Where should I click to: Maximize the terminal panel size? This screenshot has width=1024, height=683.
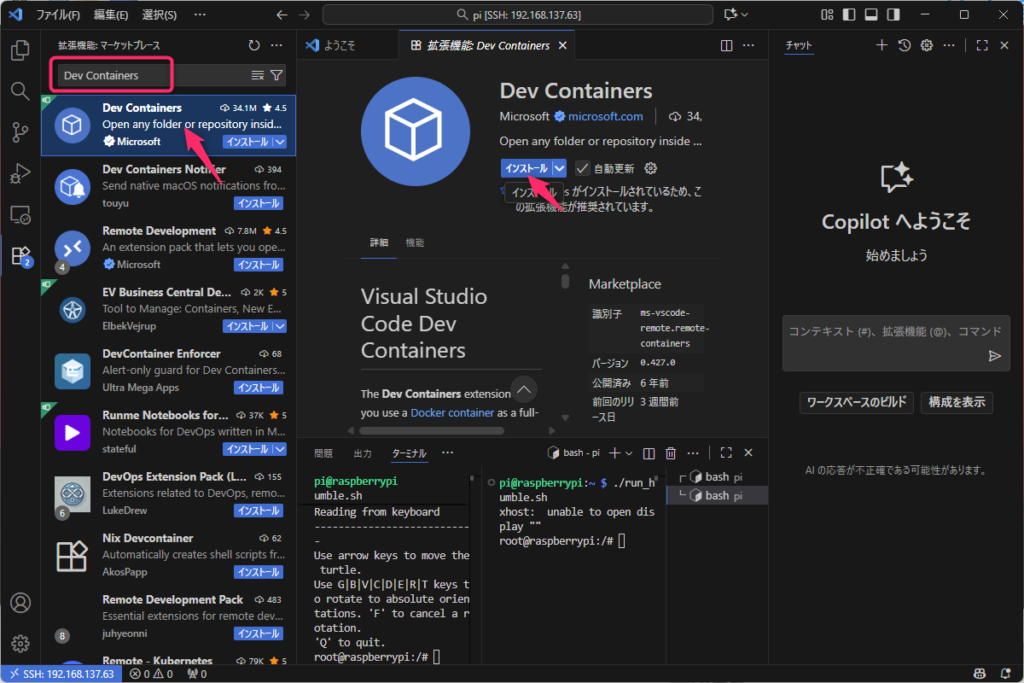coord(727,453)
